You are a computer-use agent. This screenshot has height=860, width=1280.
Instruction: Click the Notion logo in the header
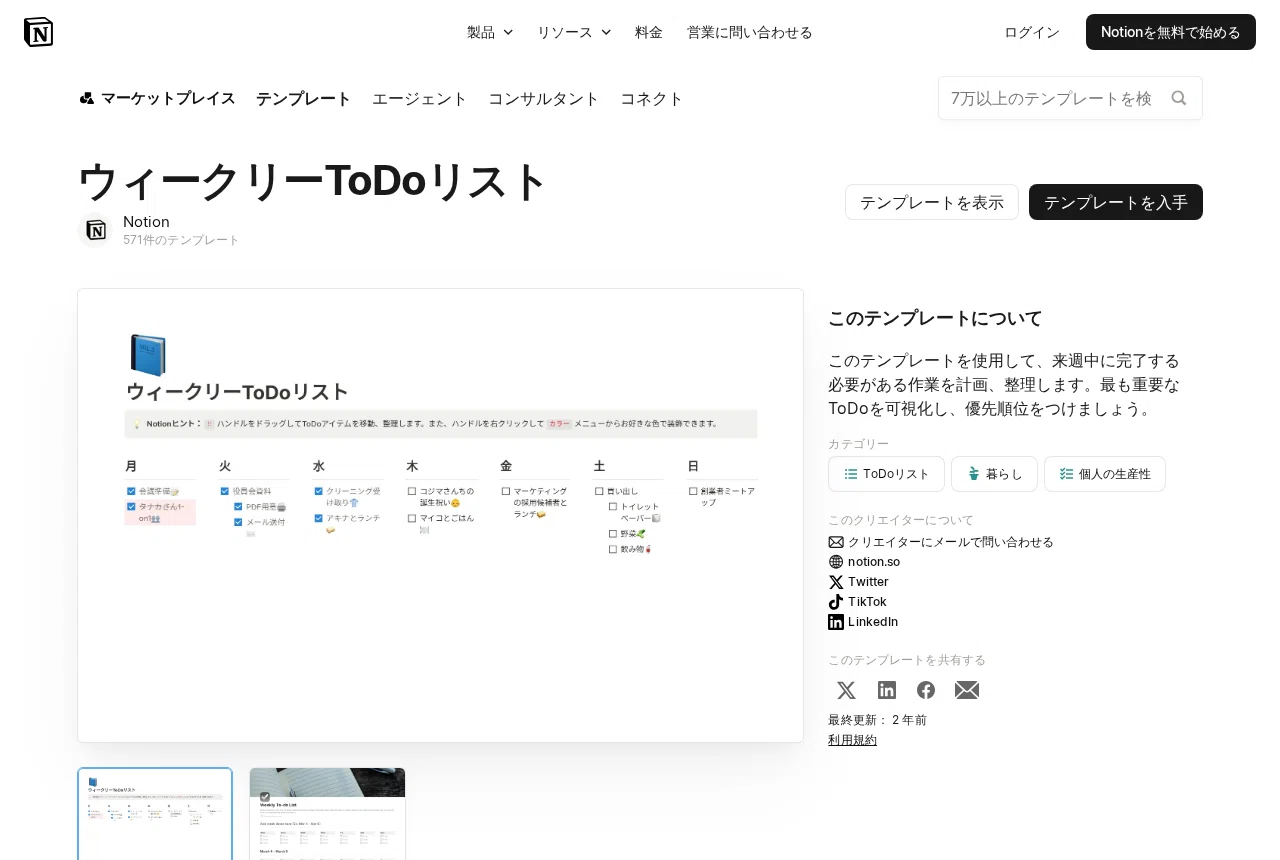point(38,32)
